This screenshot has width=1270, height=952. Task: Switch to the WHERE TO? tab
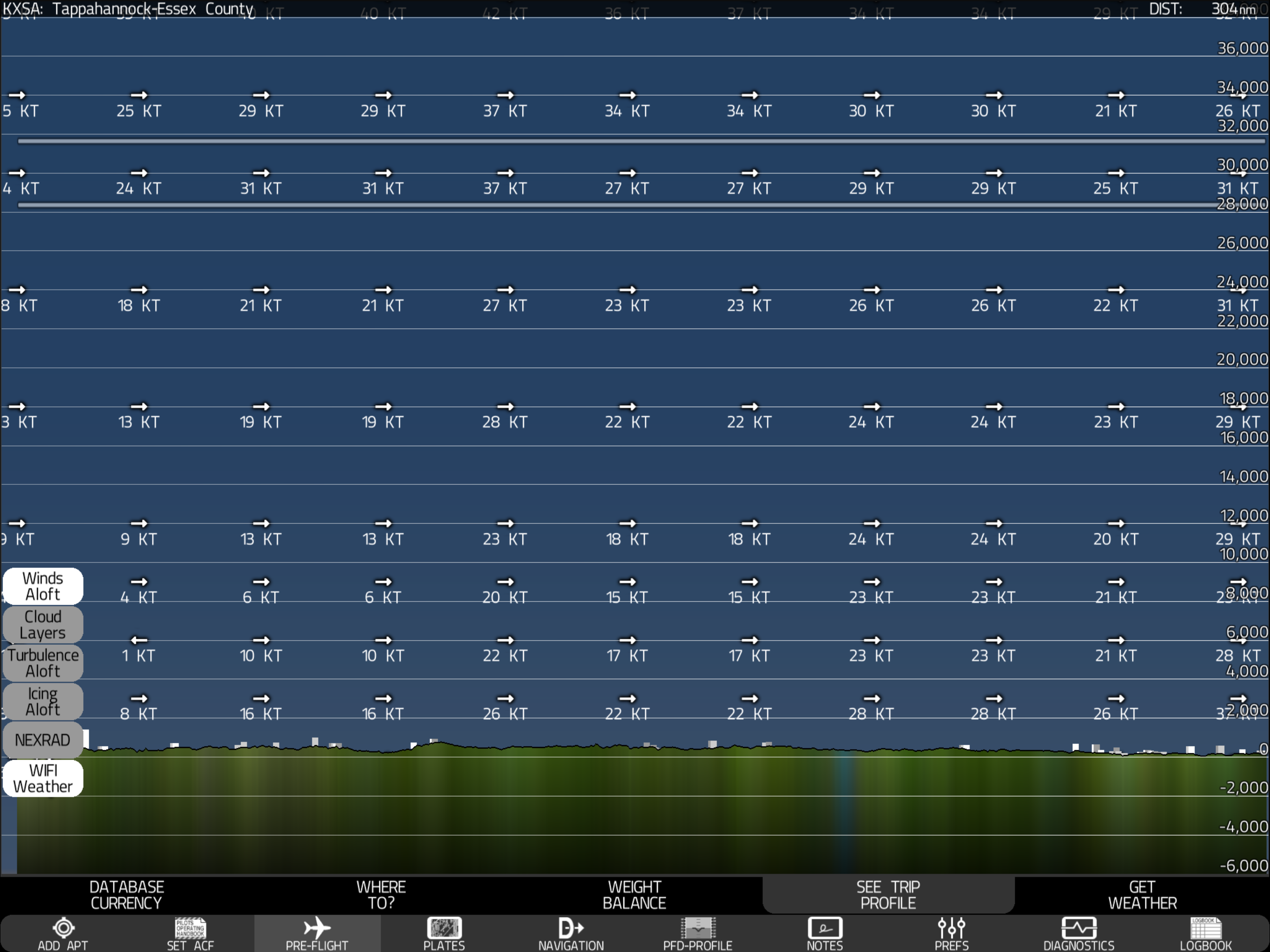[381, 895]
